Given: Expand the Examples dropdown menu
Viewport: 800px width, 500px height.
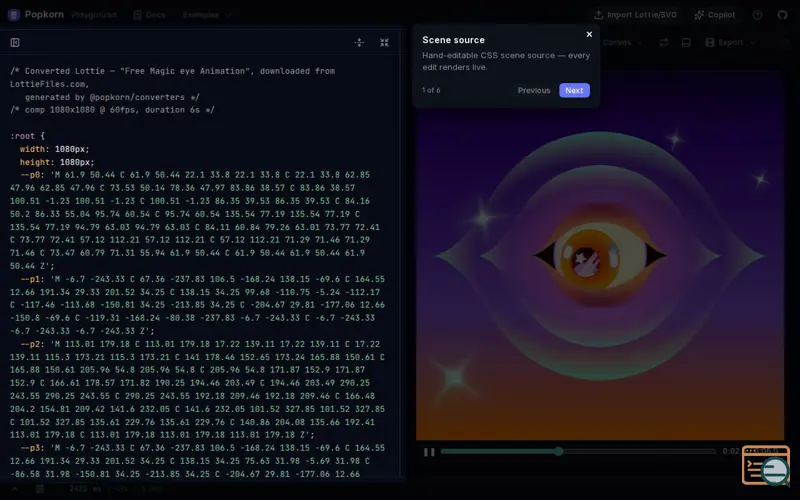Looking at the screenshot, I should click(x=207, y=15).
